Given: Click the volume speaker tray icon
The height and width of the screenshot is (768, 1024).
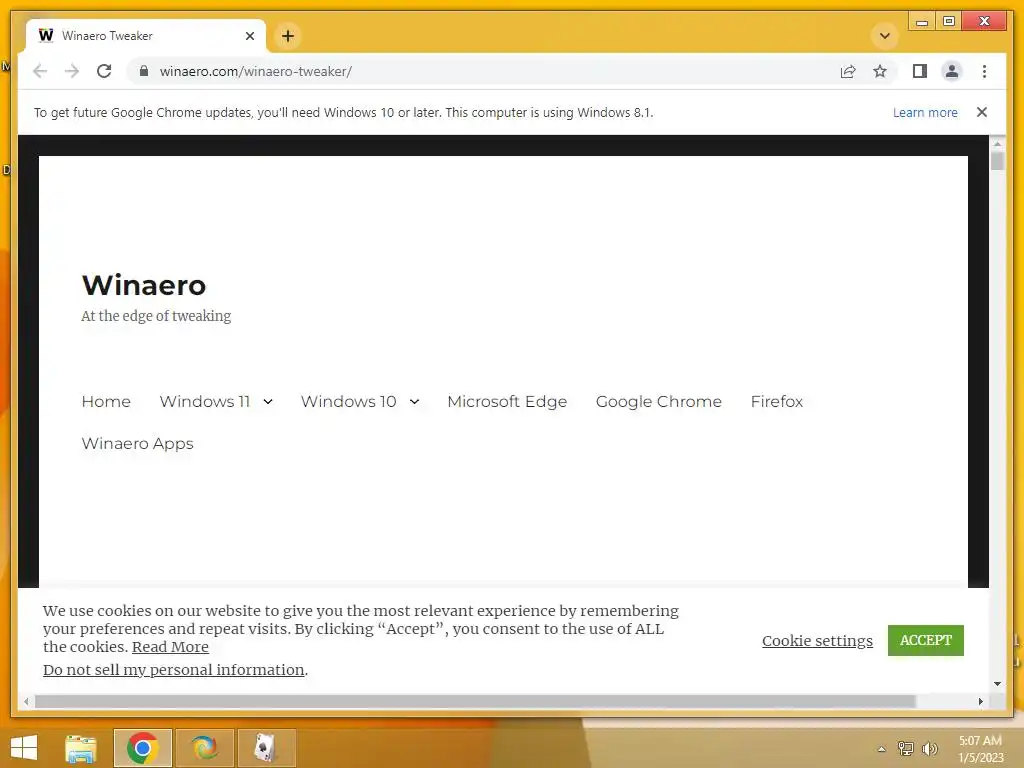Looking at the screenshot, I should pos(930,748).
